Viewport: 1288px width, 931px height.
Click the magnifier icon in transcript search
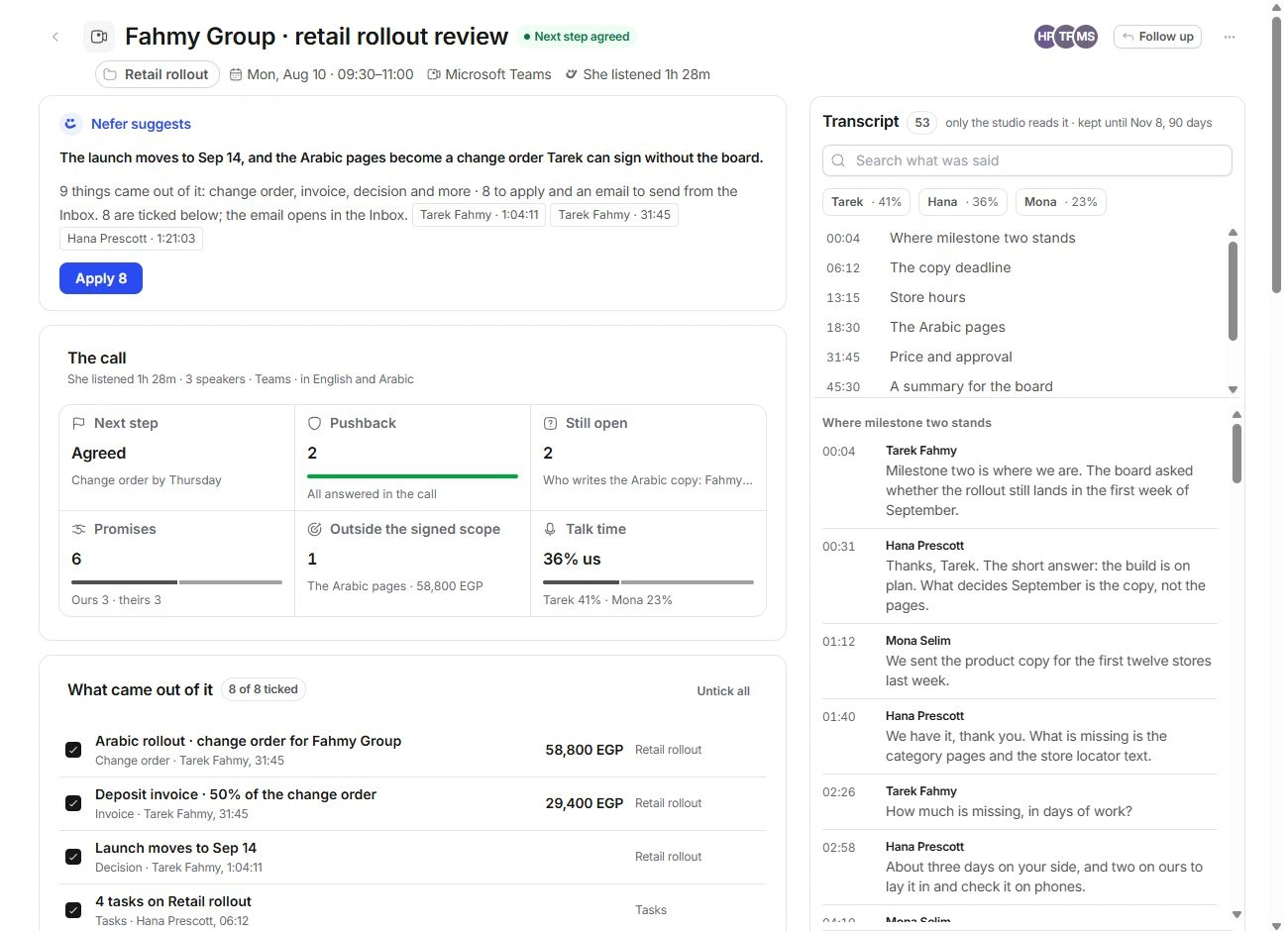[x=839, y=160]
